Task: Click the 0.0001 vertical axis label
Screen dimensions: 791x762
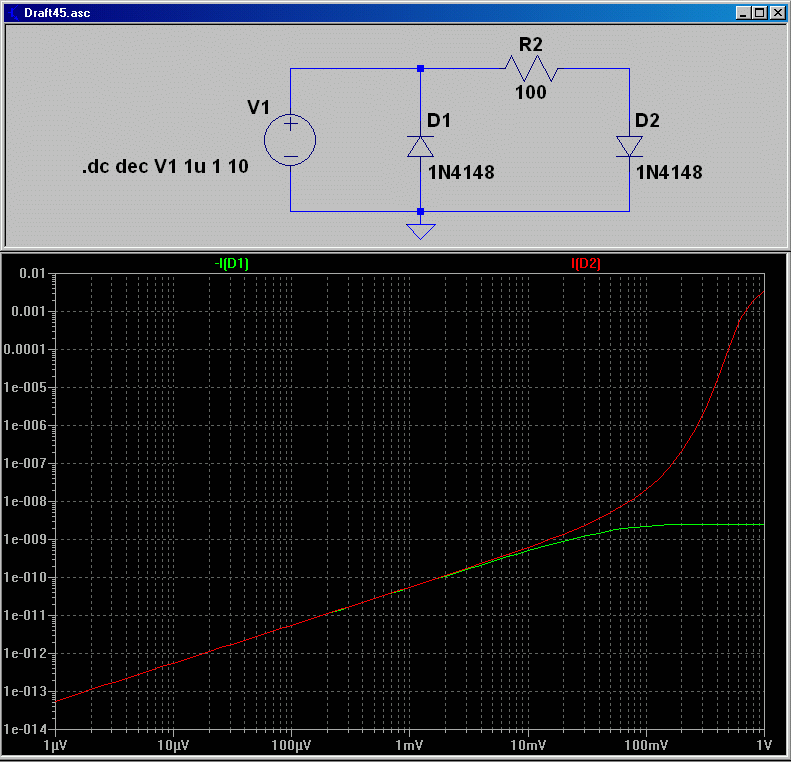Action: (25, 349)
